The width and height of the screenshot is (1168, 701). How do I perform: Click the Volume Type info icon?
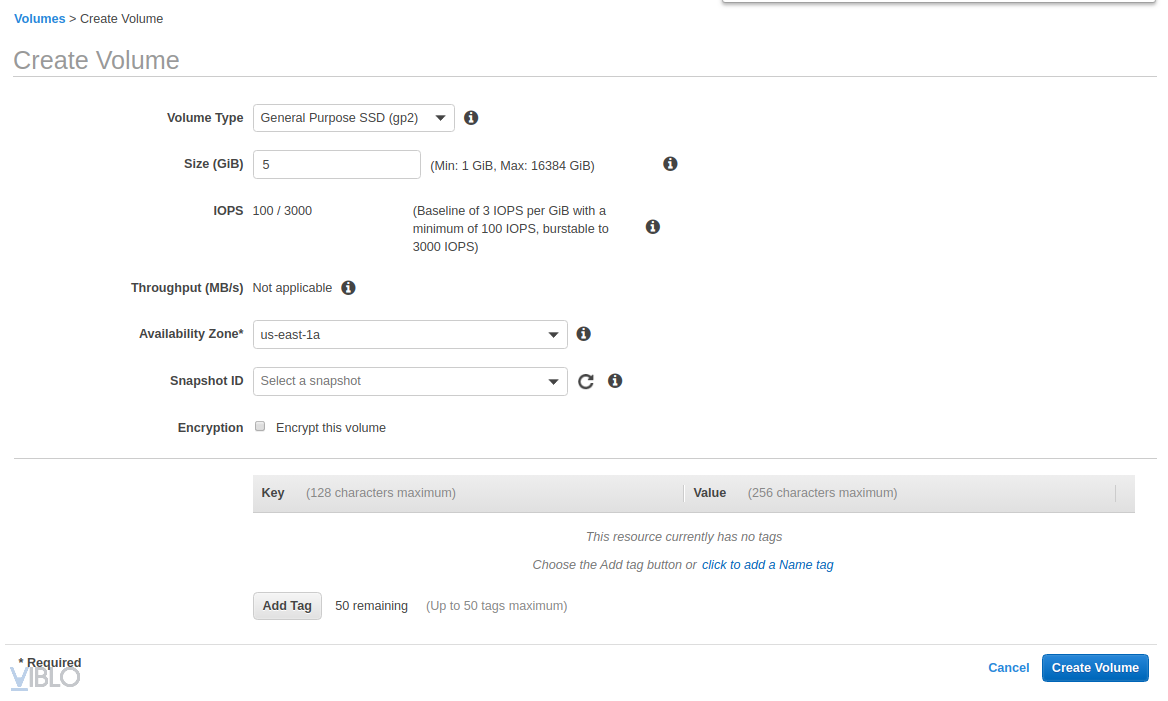pyautogui.click(x=471, y=118)
